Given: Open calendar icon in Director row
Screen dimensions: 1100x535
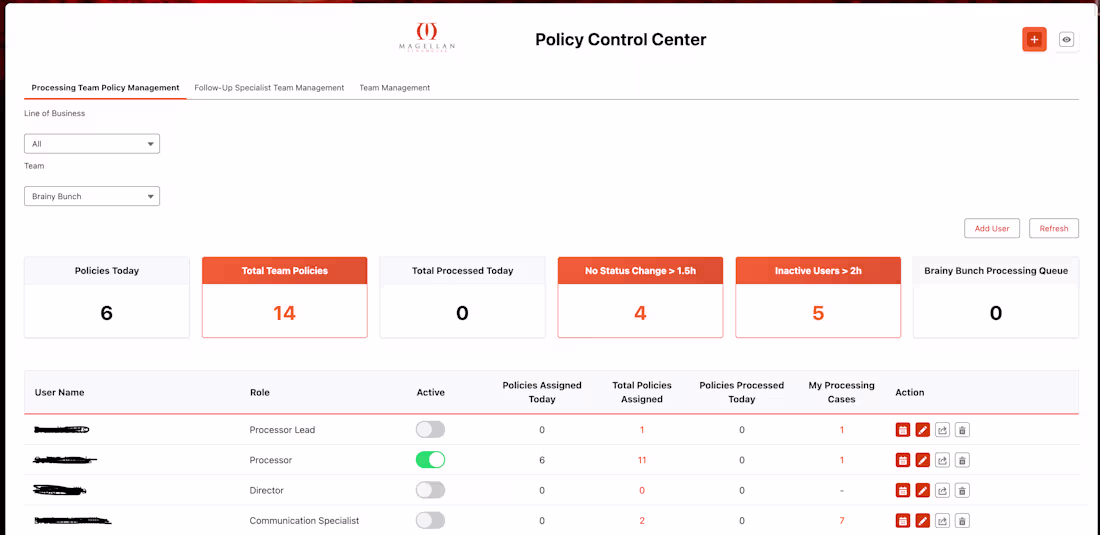Looking at the screenshot, I should [903, 491].
